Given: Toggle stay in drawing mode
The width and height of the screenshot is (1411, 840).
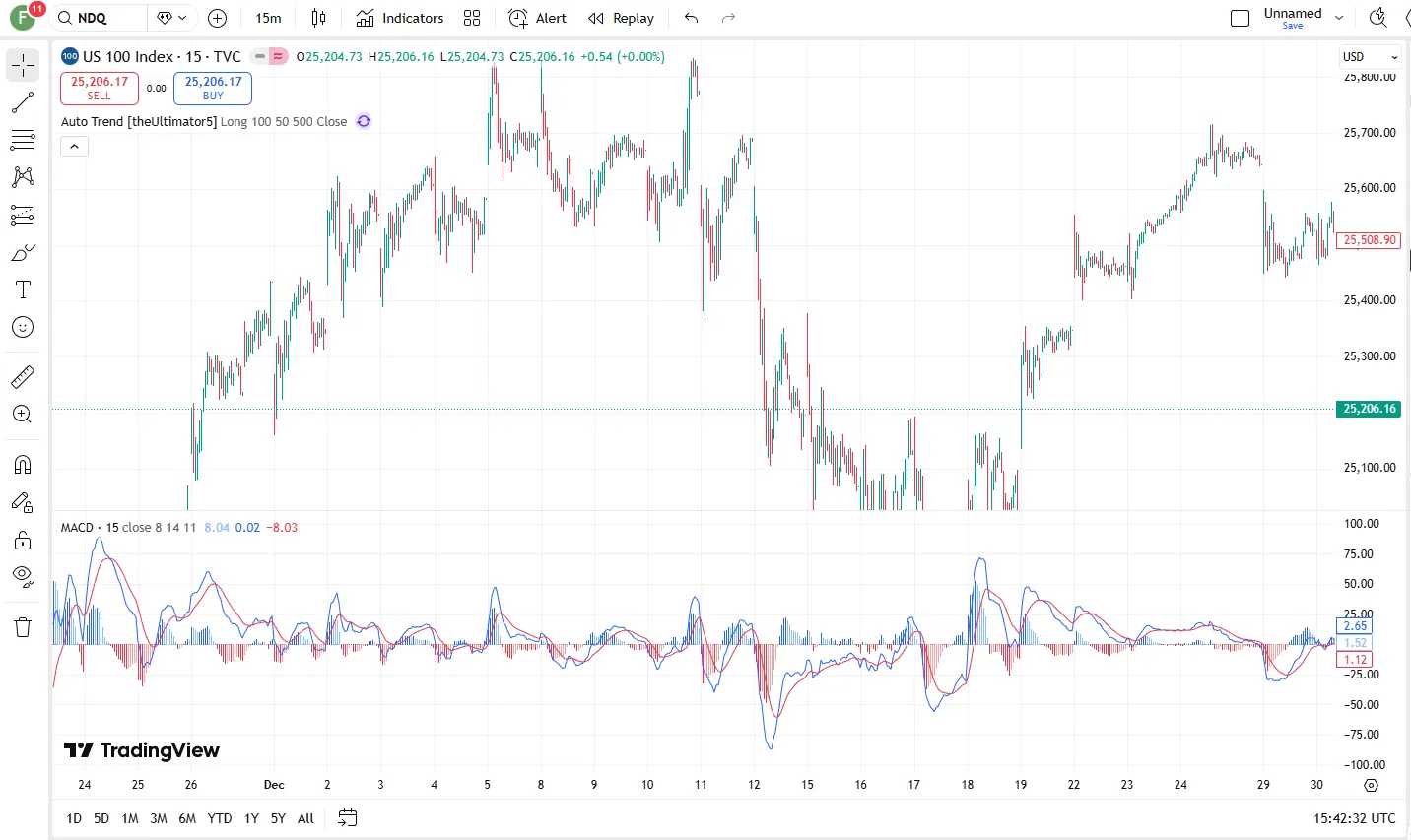Looking at the screenshot, I should tap(23, 502).
